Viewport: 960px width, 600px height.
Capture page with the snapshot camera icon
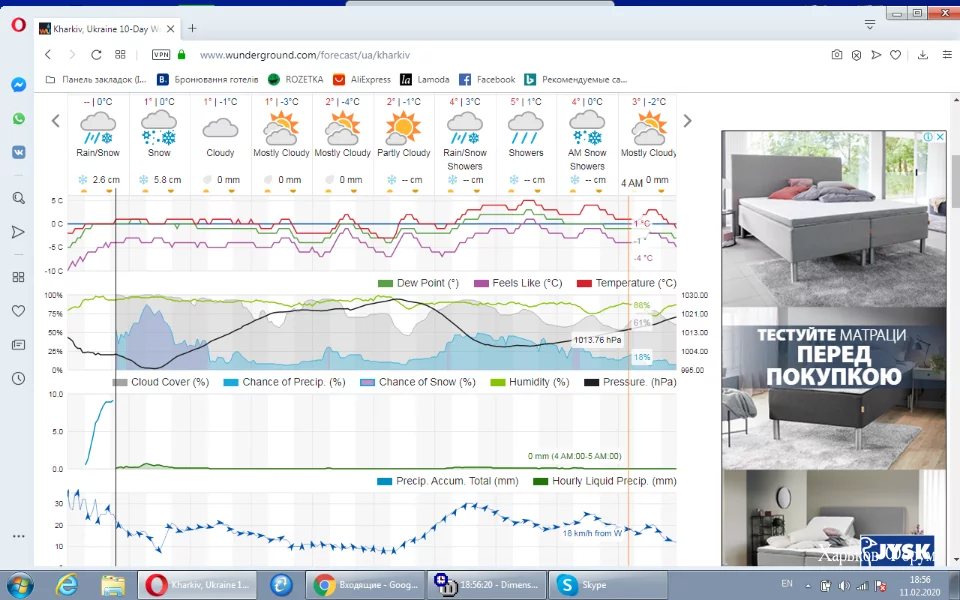point(837,55)
